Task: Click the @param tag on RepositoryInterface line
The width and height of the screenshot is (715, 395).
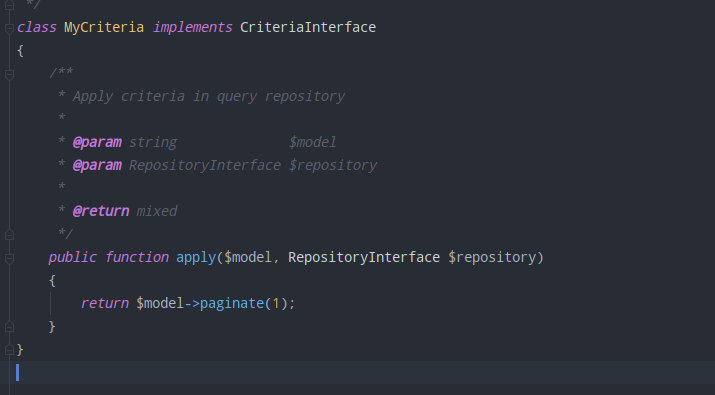Action: coord(97,165)
